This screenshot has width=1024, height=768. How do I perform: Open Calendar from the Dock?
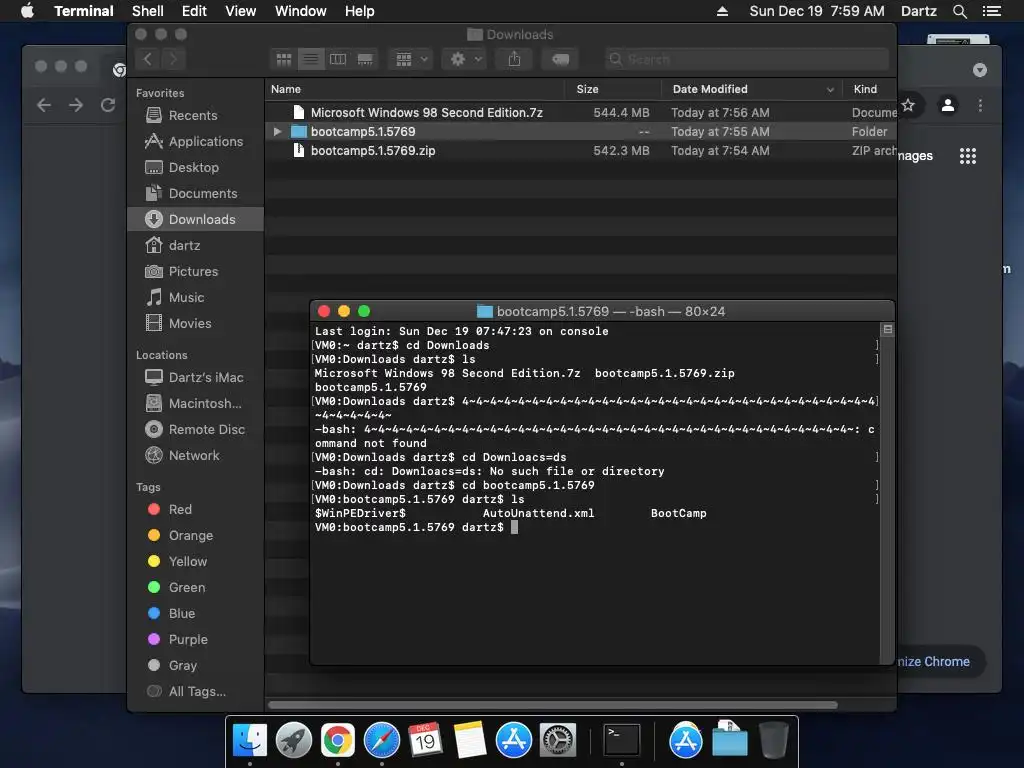[x=426, y=740]
